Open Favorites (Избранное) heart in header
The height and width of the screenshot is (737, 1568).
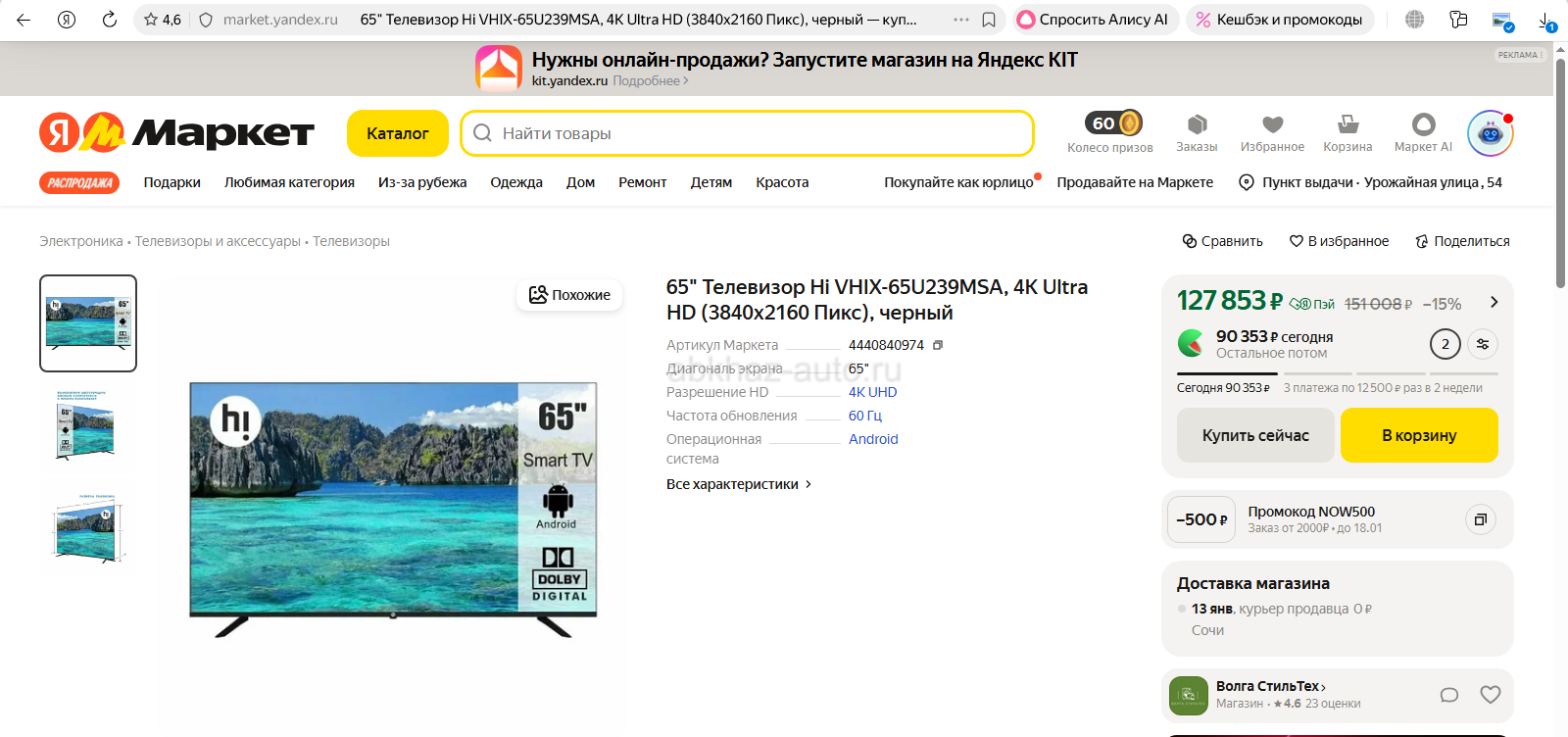[1272, 124]
